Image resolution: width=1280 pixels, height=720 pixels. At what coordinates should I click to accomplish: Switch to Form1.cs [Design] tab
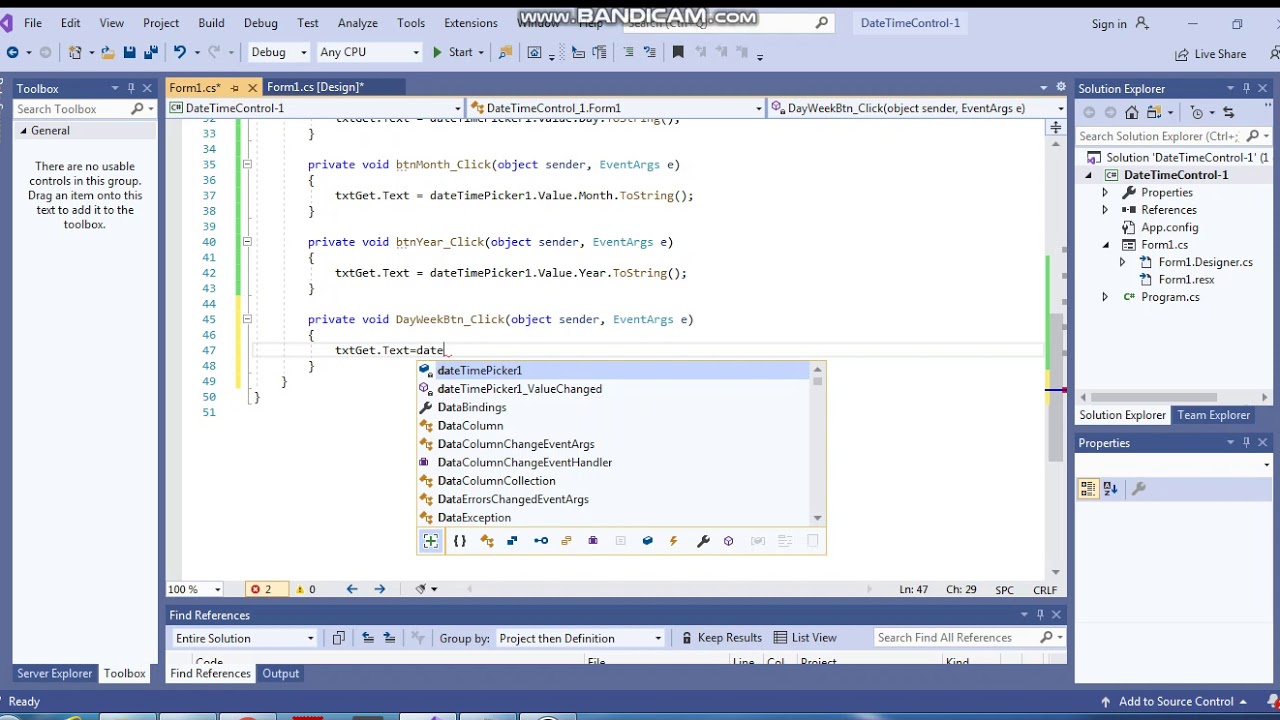(x=315, y=87)
